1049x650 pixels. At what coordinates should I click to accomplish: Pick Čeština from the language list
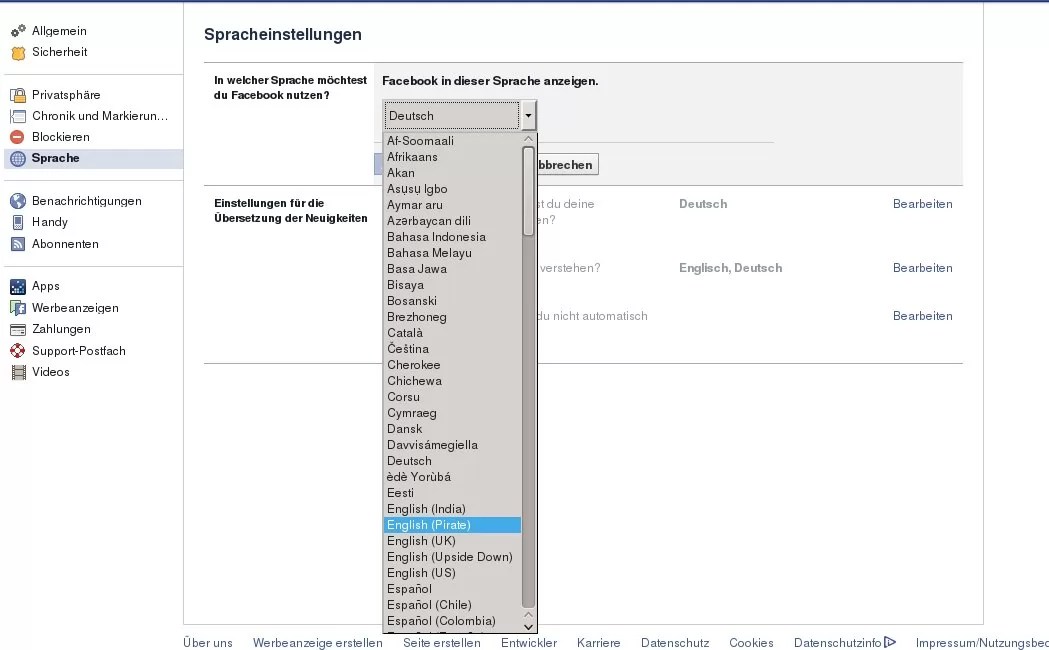pyautogui.click(x=452, y=349)
